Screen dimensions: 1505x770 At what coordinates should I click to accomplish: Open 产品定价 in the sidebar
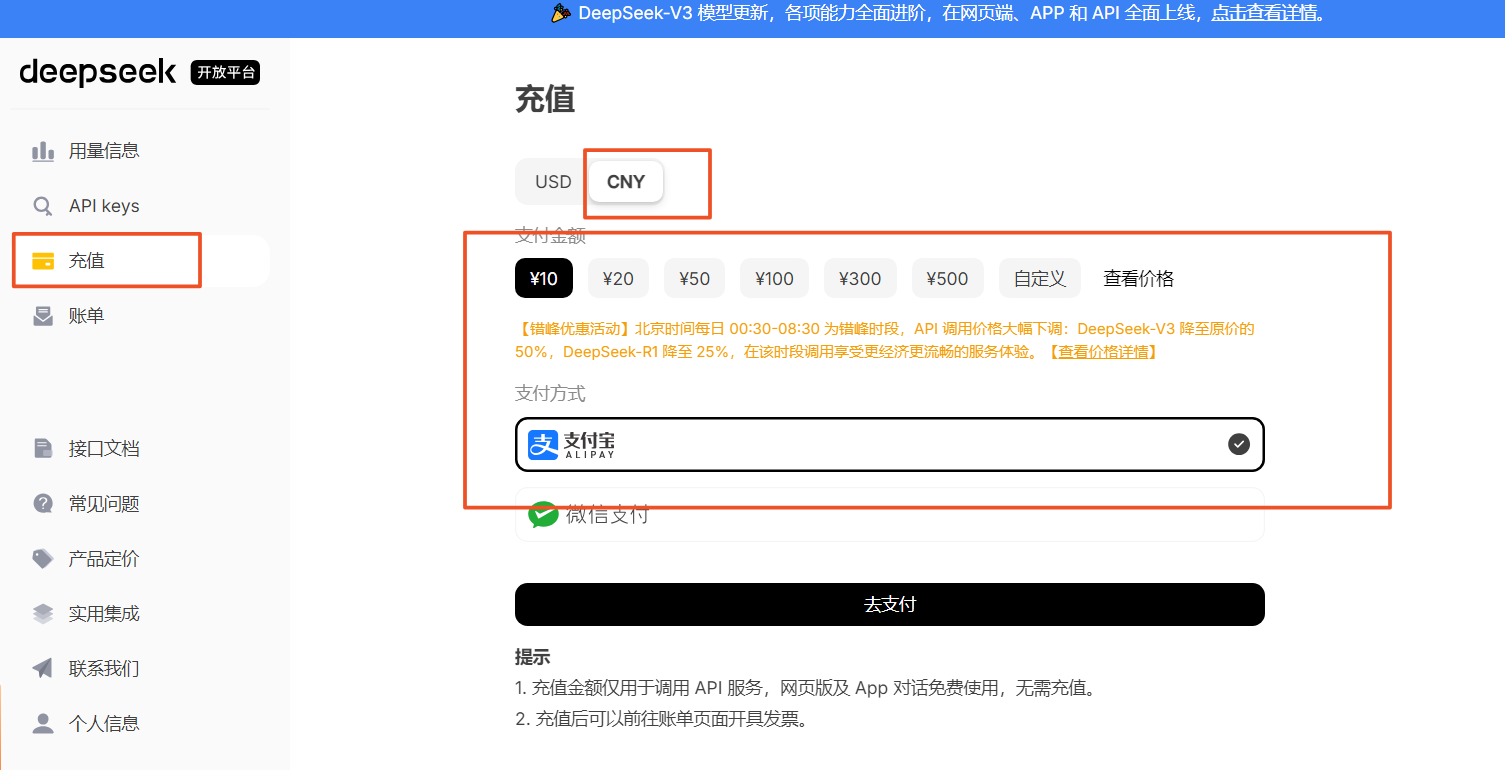141,558
